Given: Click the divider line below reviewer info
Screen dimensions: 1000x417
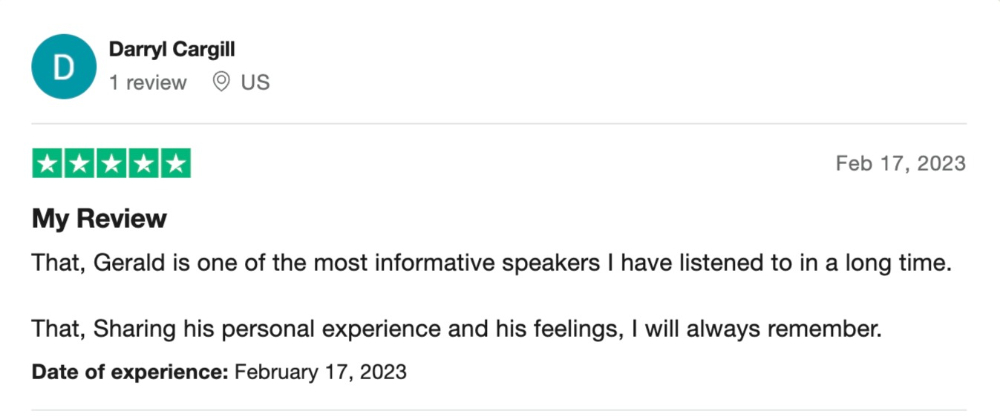Looking at the screenshot, I should [500, 124].
